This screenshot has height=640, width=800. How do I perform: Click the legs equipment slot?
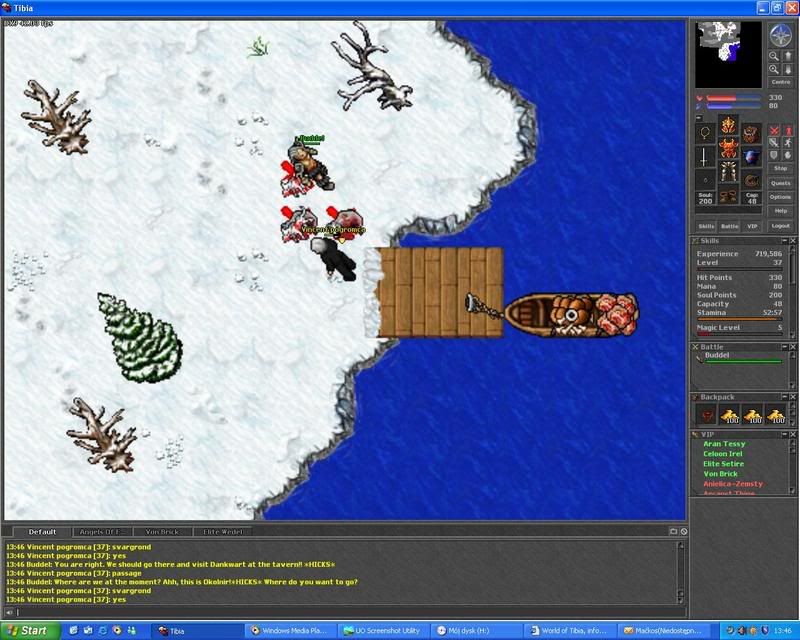[728, 171]
